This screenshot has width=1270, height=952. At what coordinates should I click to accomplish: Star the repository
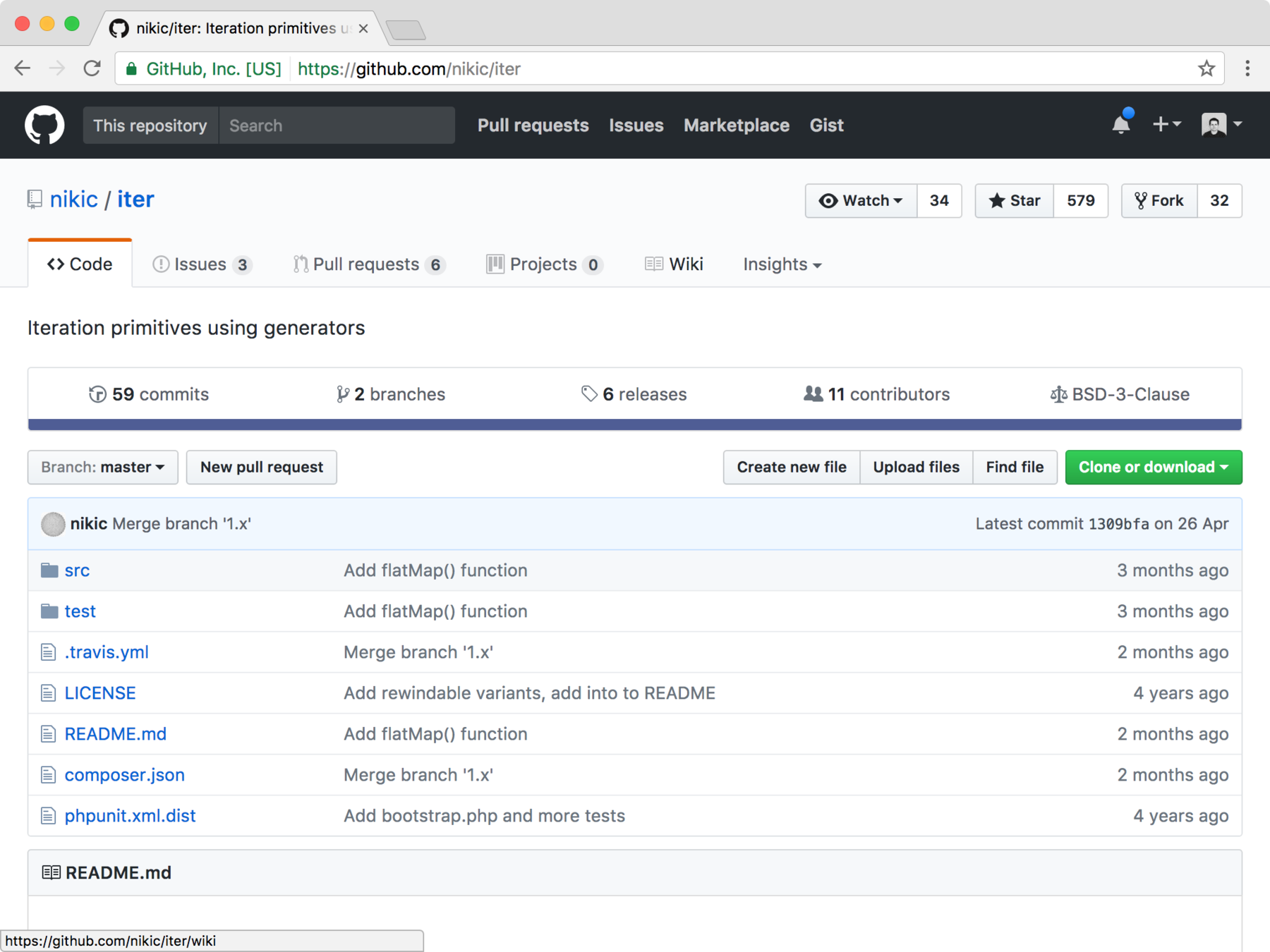click(x=1015, y=201)
